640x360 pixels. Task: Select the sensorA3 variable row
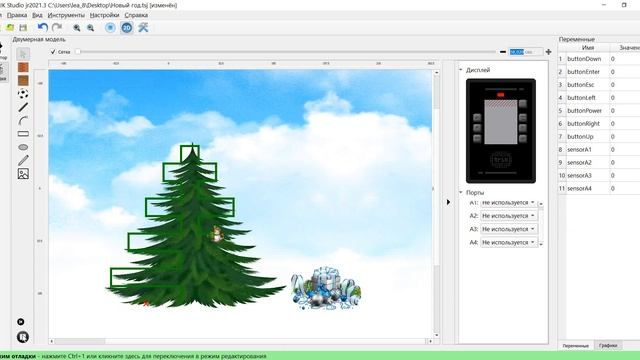point(599,176)
